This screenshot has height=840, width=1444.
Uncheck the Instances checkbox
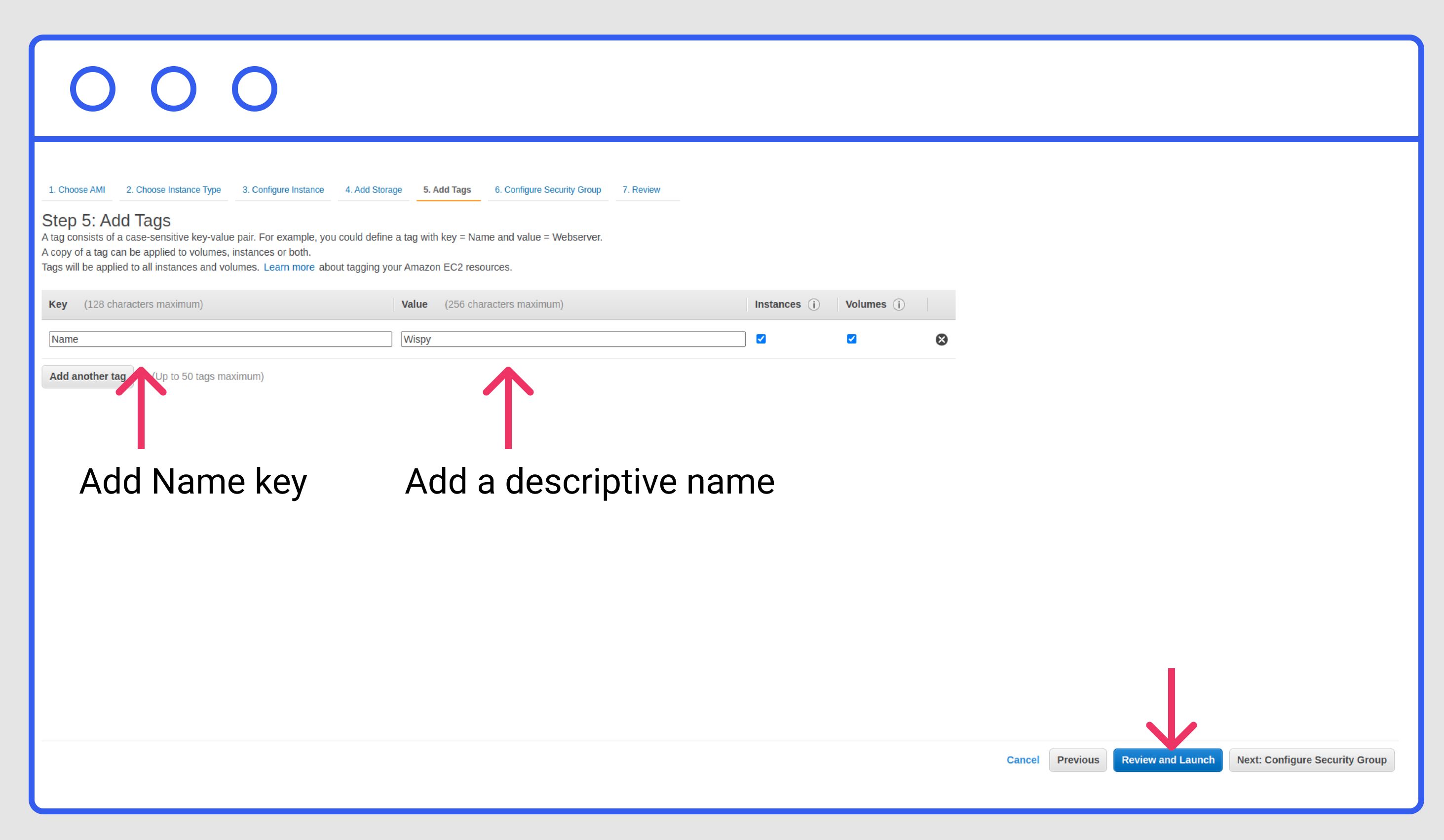click(761, 339)
